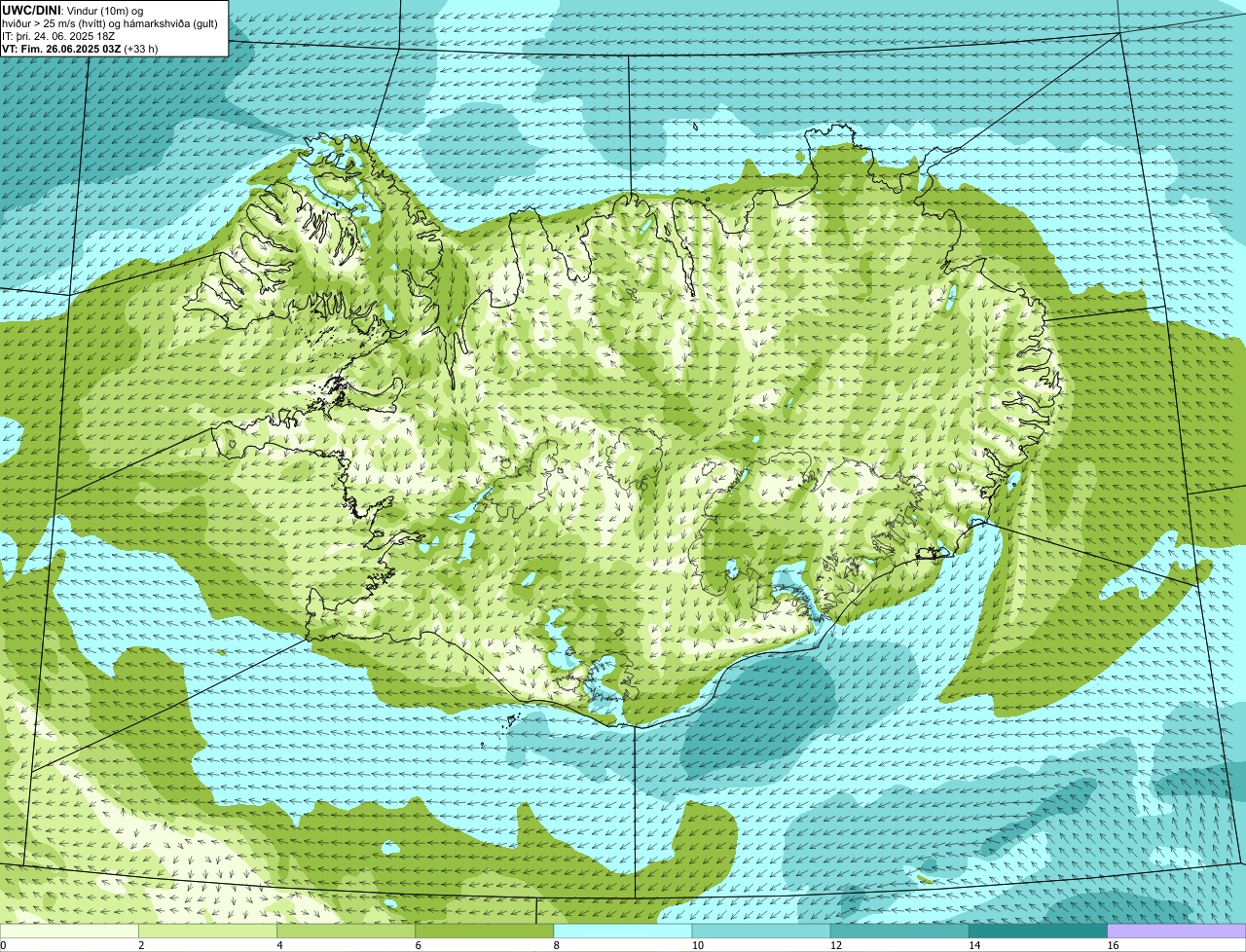Click the legend value label '6'
This screenshot has width=1246, height=952.
coord(418,945)
